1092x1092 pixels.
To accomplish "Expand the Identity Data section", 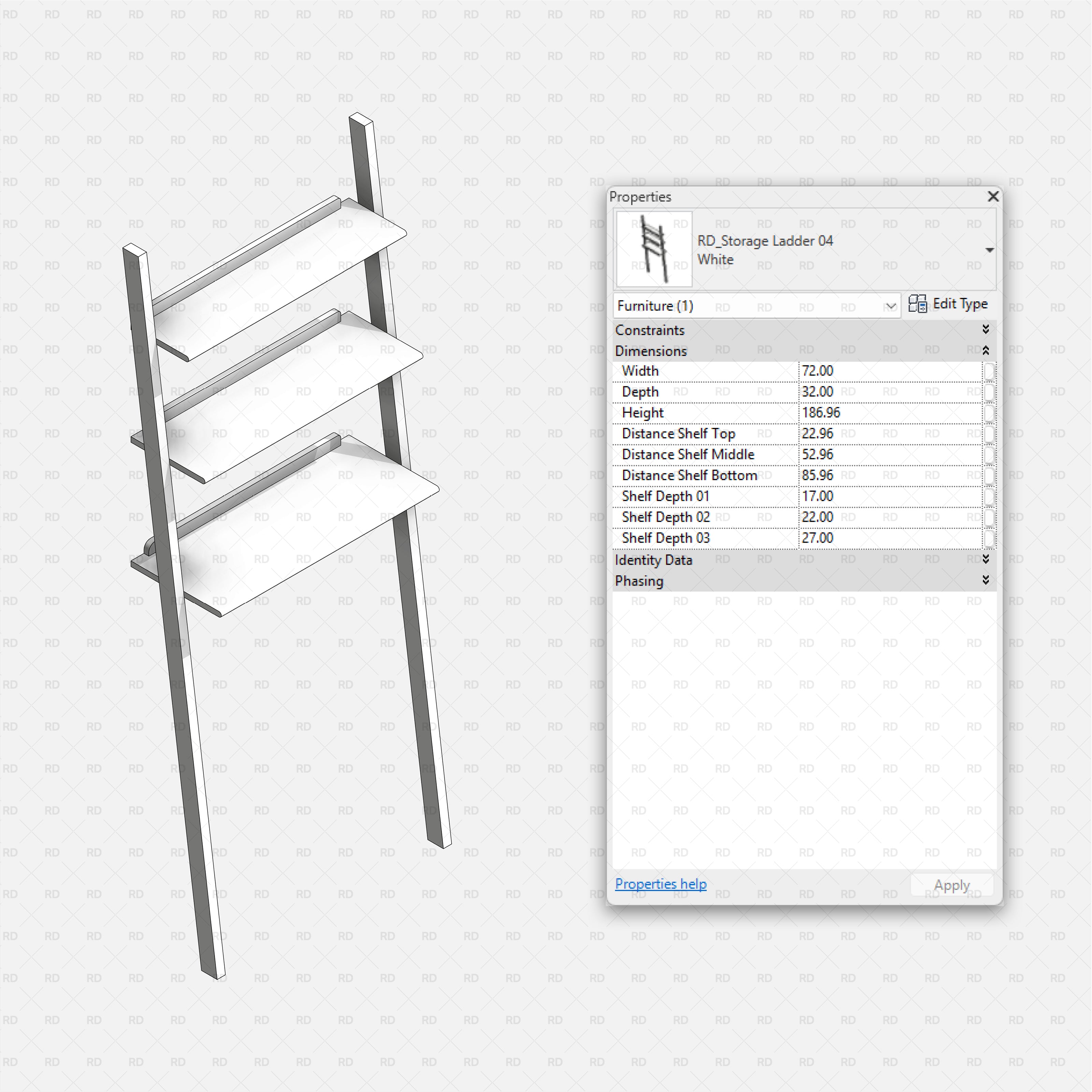I will click(986, 560).
